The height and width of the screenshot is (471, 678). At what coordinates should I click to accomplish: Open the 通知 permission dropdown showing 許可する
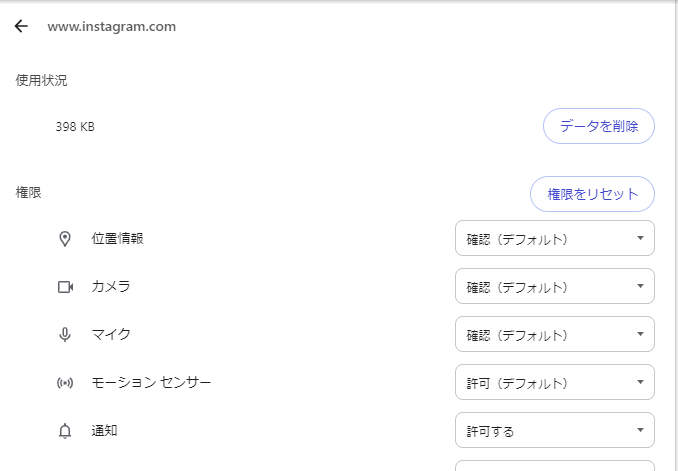[555, 430]
